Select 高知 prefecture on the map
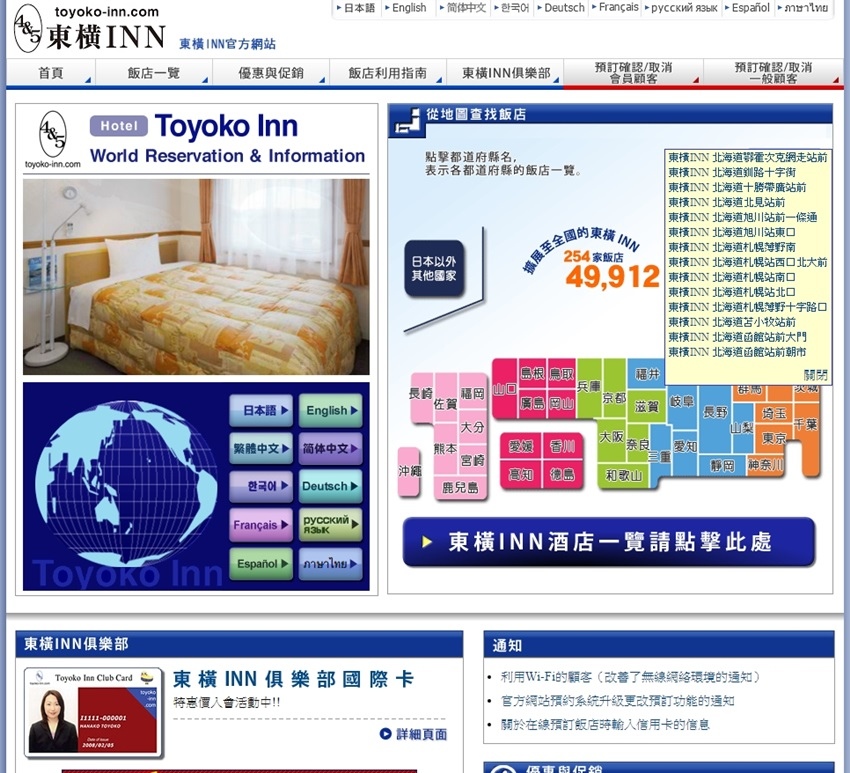The image size is (850, 773). click(x=521, y=475)
